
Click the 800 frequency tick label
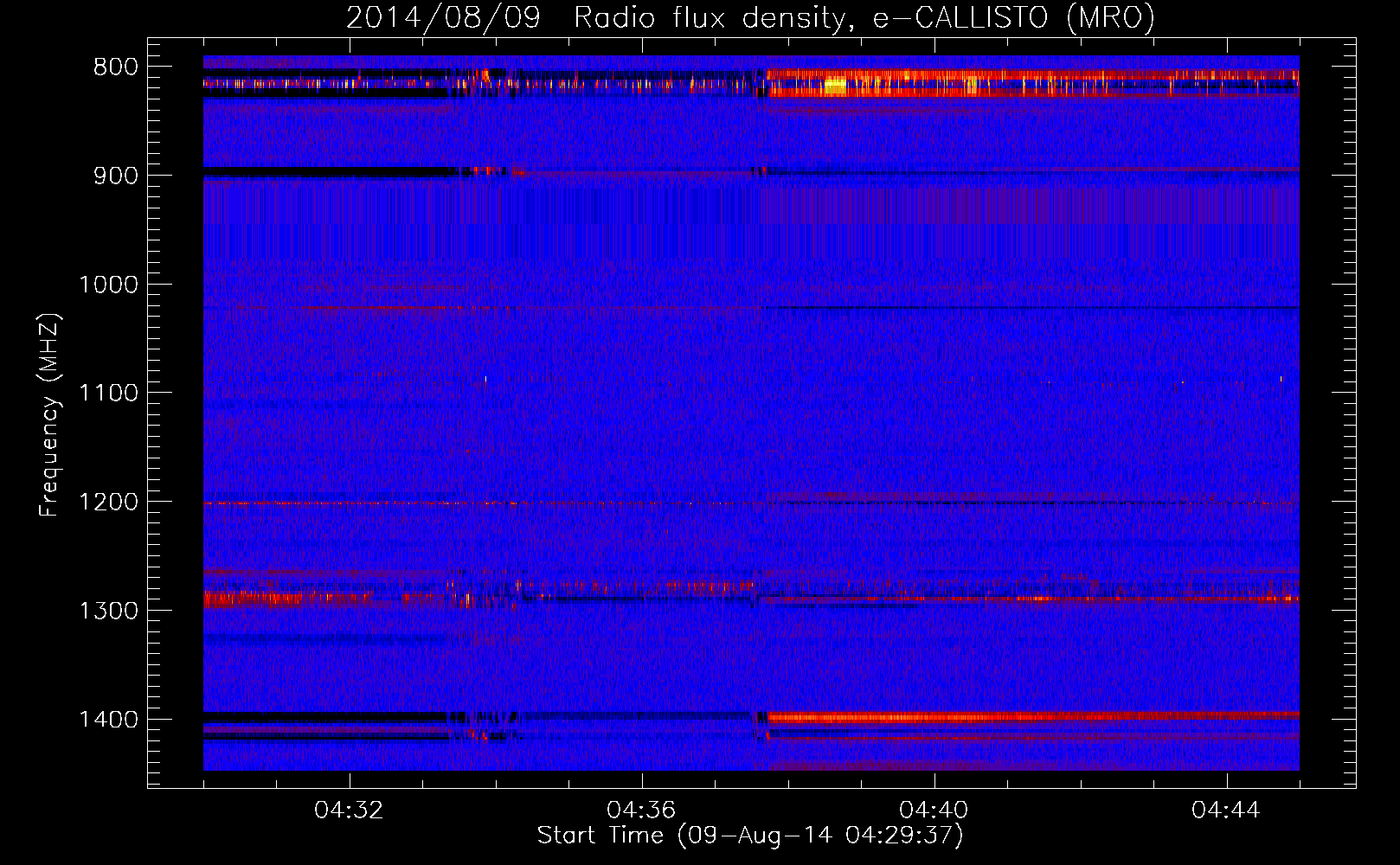pyautogui.click(x=116, y=67)
